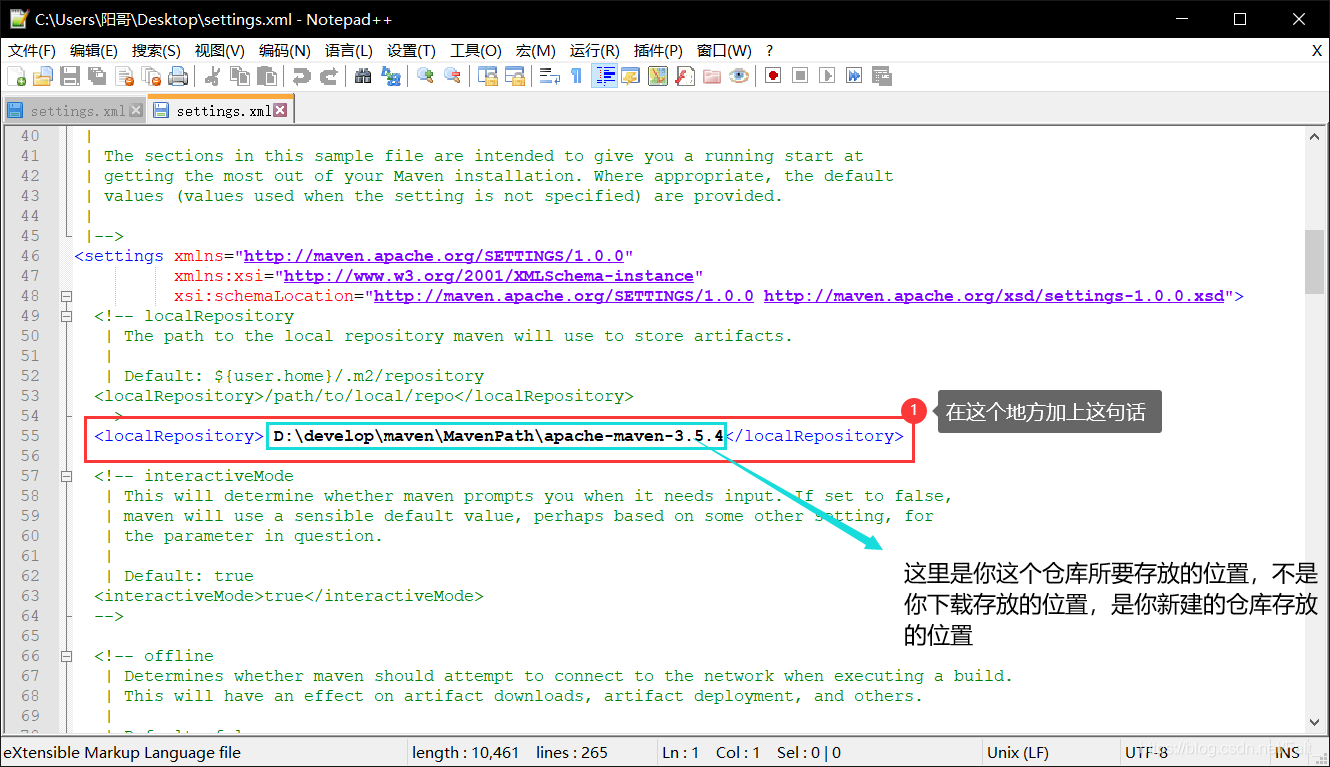Redo the edit with the Redo arrow
Screen dimensions: 1330x767
coord(328,76)
